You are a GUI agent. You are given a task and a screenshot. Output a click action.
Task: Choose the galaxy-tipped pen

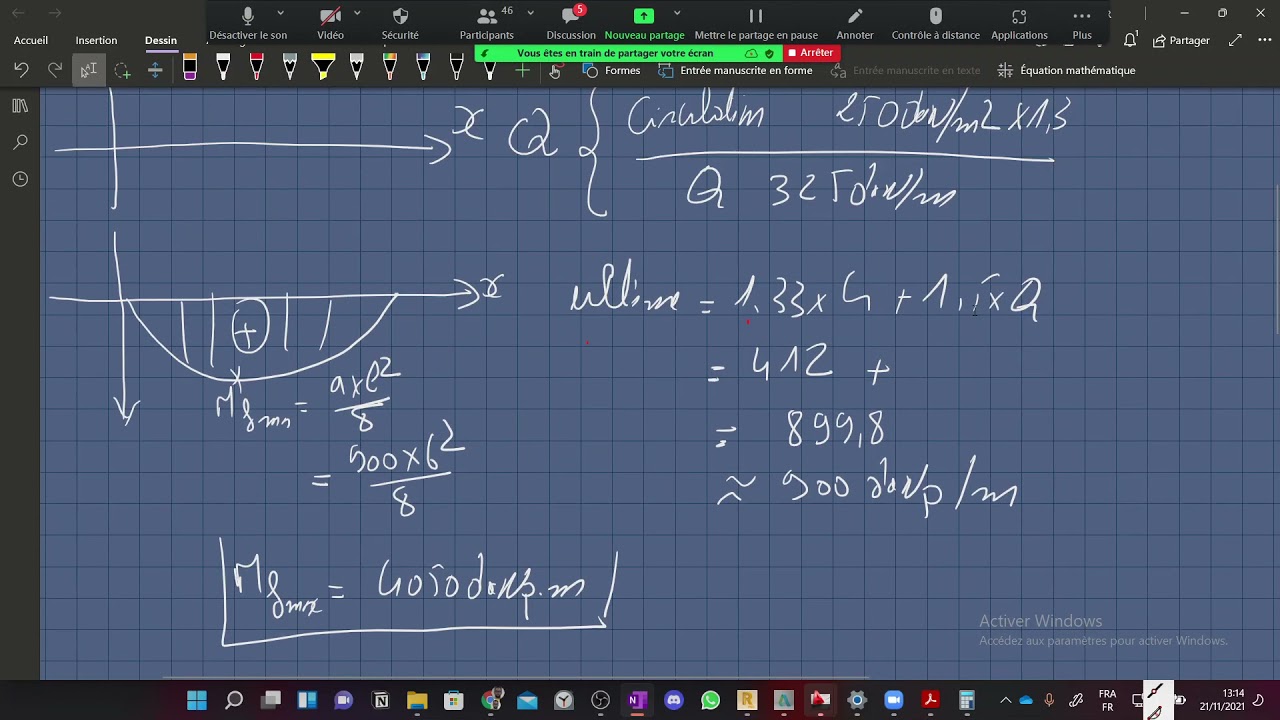423,68
